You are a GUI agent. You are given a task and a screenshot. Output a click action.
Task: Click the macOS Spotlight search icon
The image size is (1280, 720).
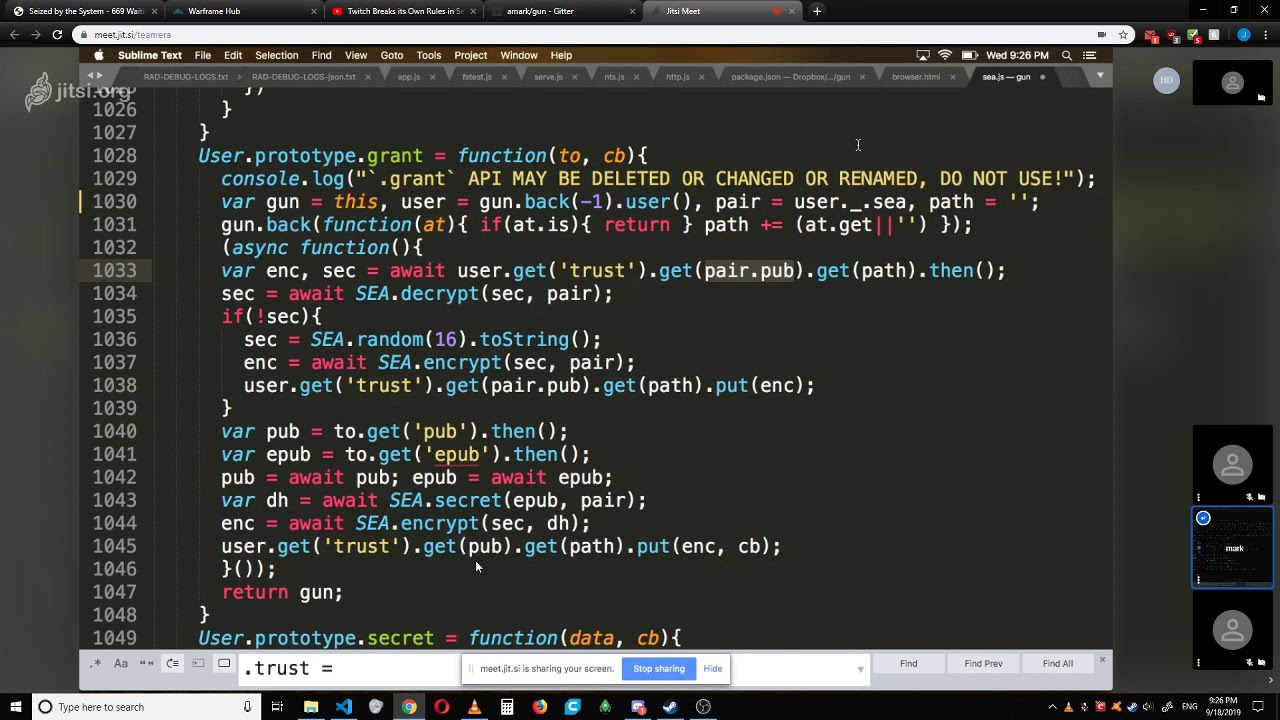pyautogui.click(x=1067, y=56)
